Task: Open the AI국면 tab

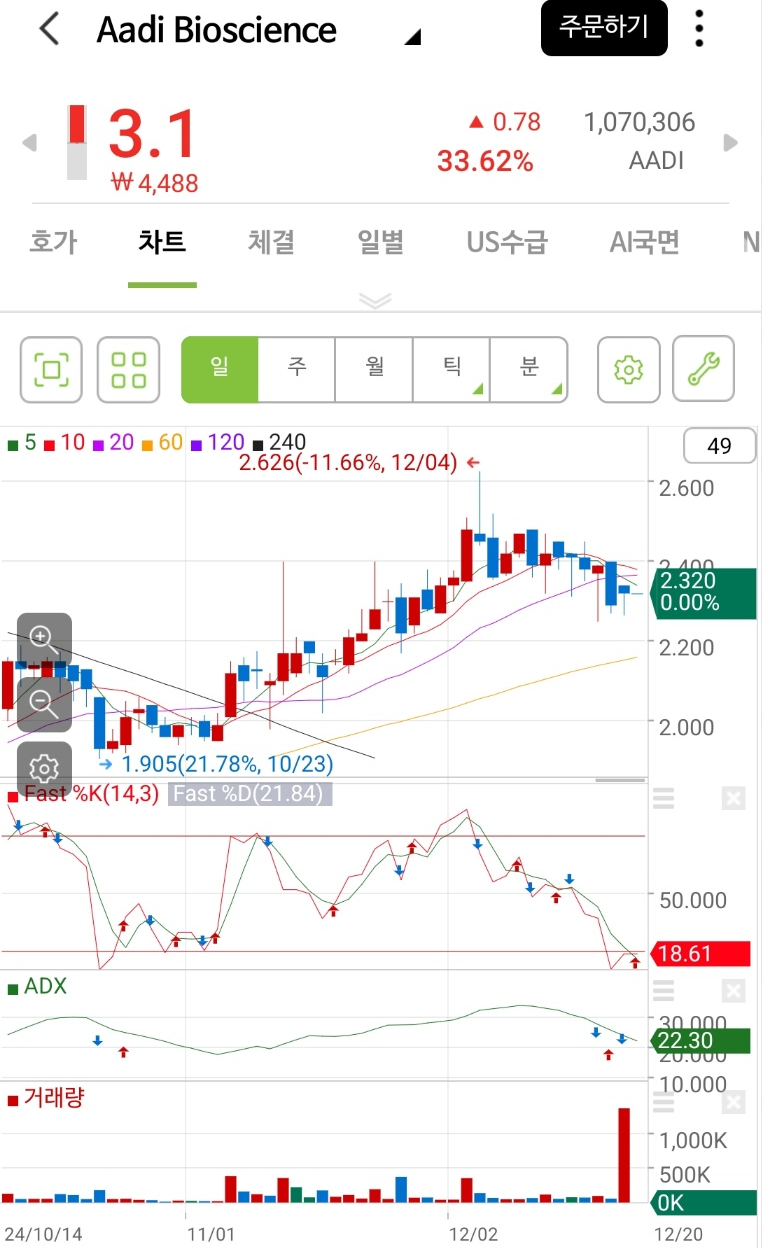Action: coord(645,242)
